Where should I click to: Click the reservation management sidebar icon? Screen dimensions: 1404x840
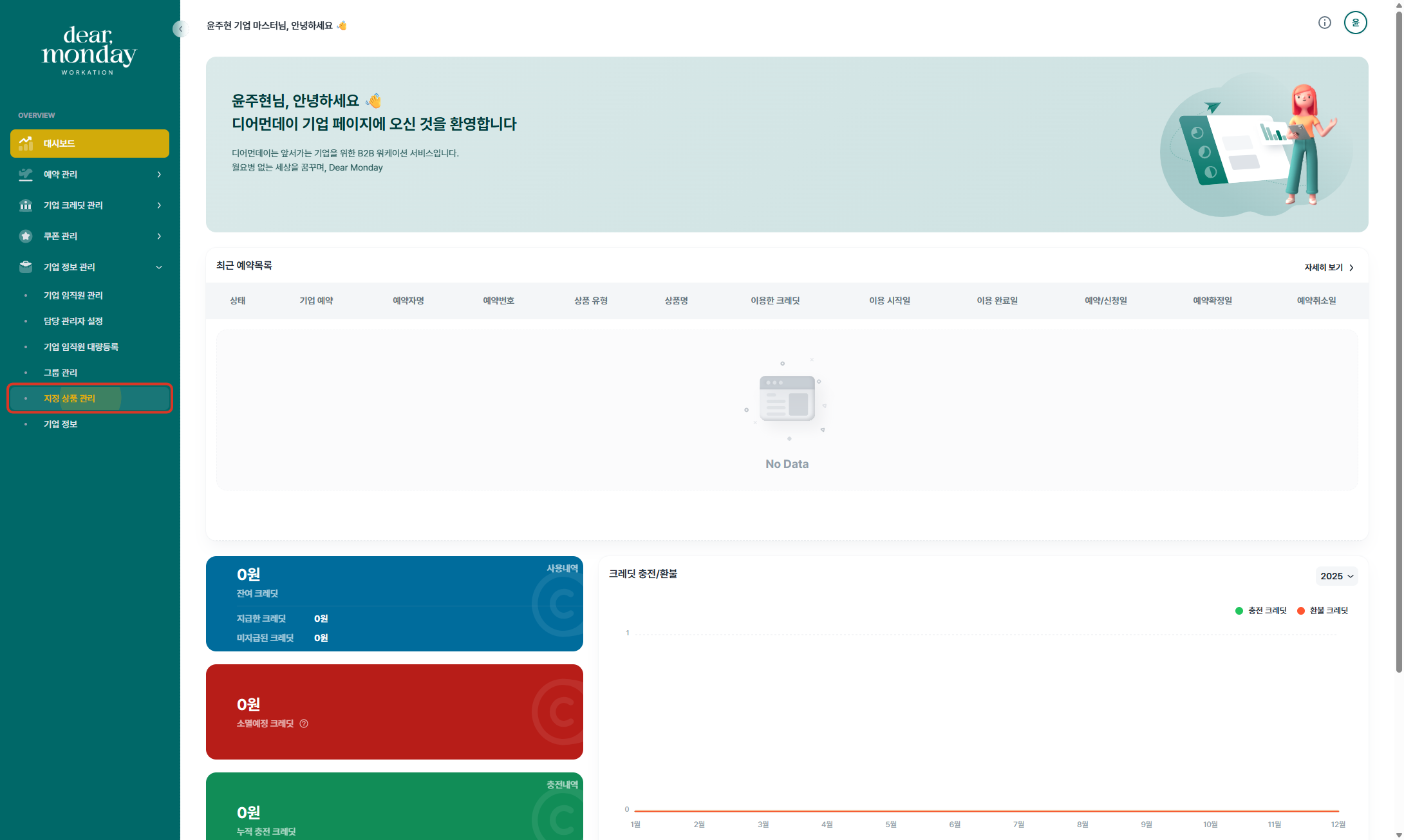[x=26, y=174]
